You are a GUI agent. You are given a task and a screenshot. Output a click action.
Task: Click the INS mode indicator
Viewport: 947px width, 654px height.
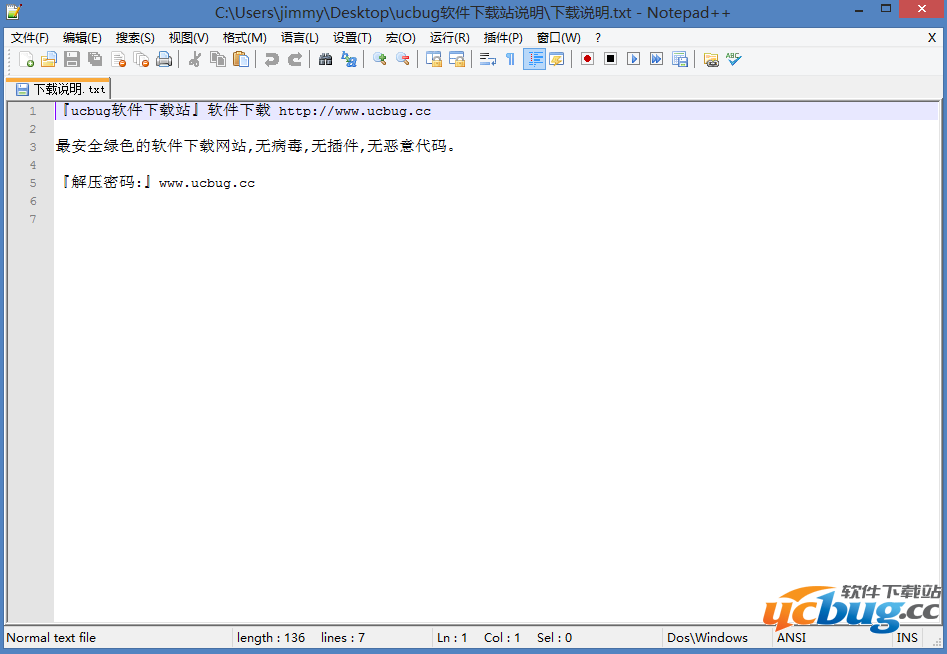[x=906, y=637]
